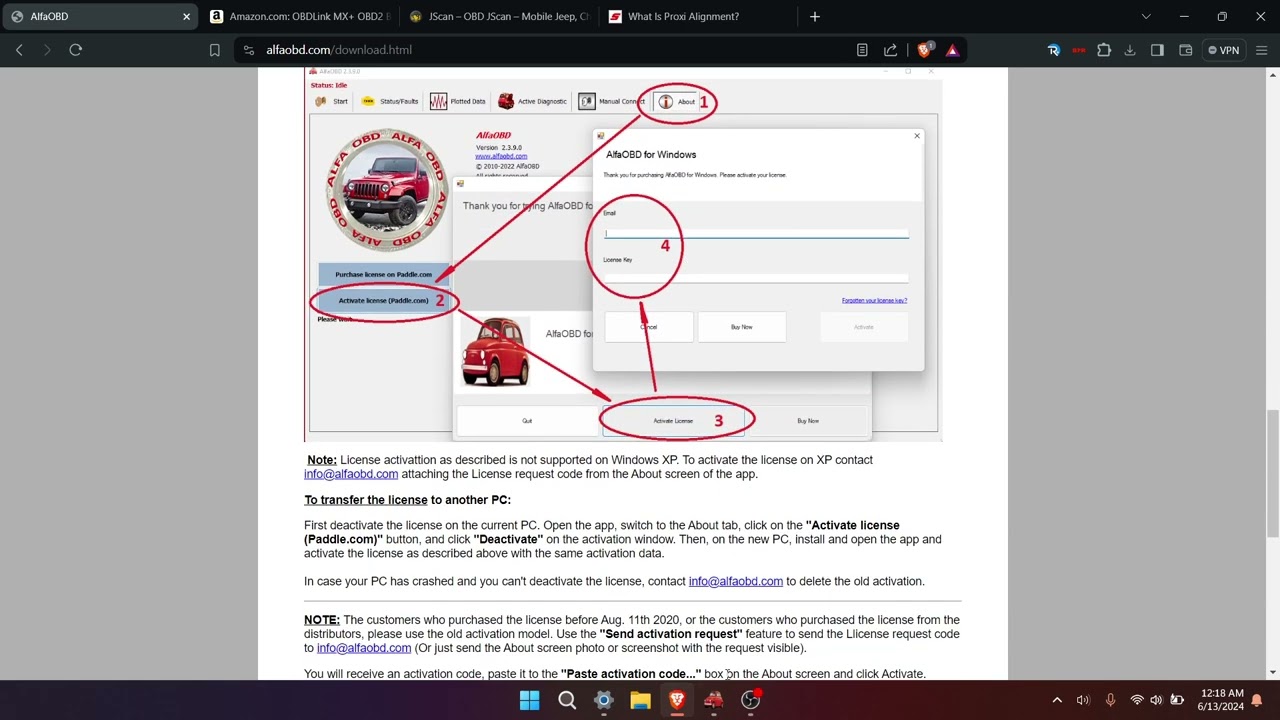Click info@alfaobd.com link about crashed PC
1280x720 pixels.
735,581
